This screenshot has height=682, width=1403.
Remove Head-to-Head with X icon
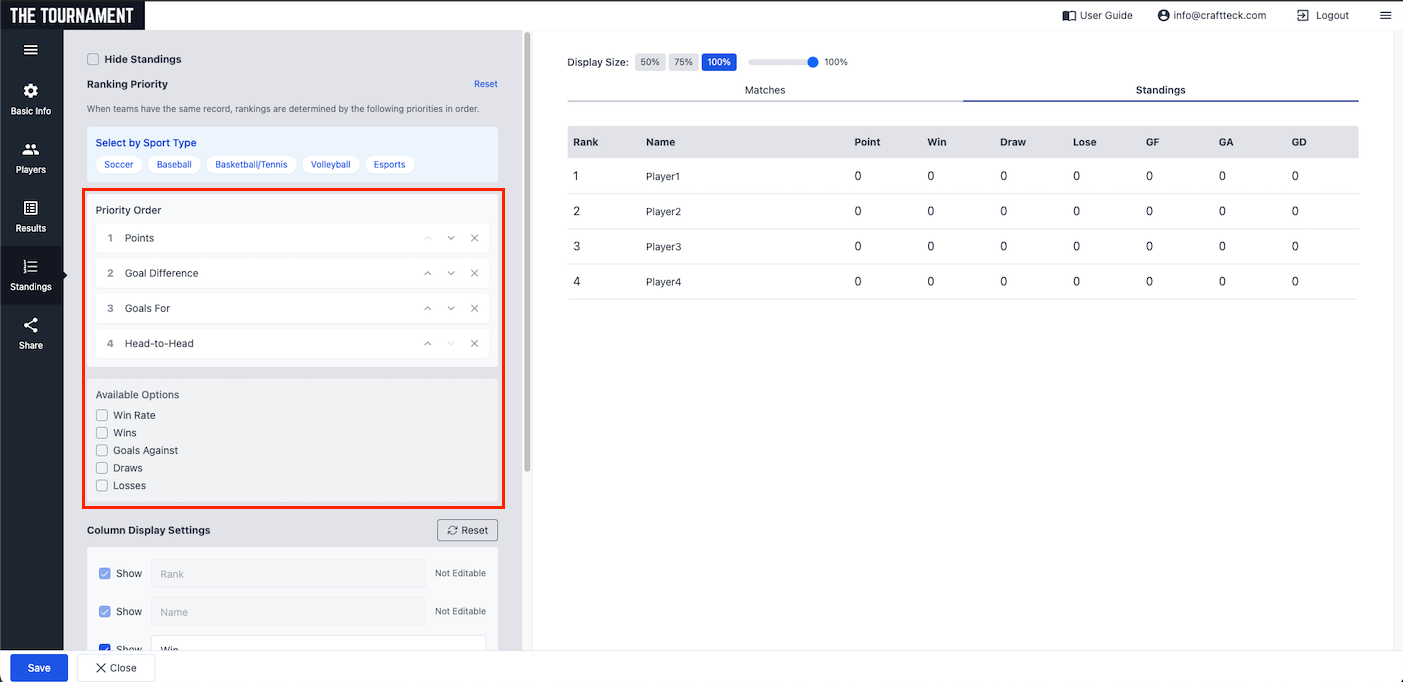pos(474,343)
